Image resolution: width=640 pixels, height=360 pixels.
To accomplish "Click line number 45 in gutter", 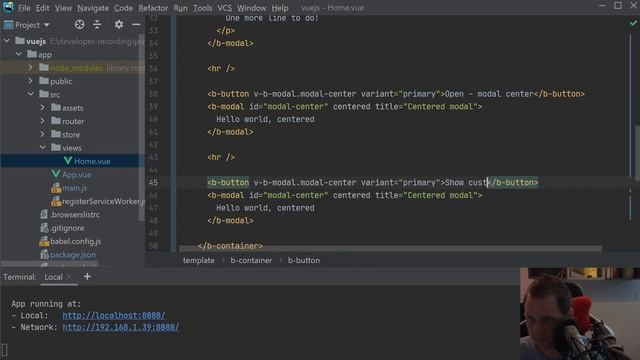I will pyautogui.click(x=153, y=182).
